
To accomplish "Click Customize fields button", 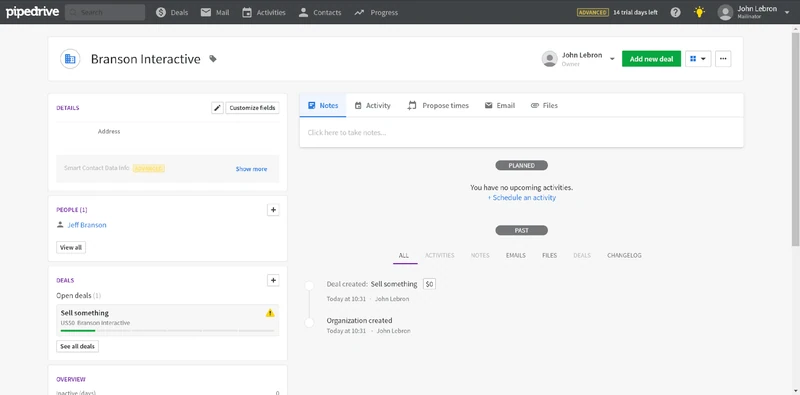I will (252, 108).
